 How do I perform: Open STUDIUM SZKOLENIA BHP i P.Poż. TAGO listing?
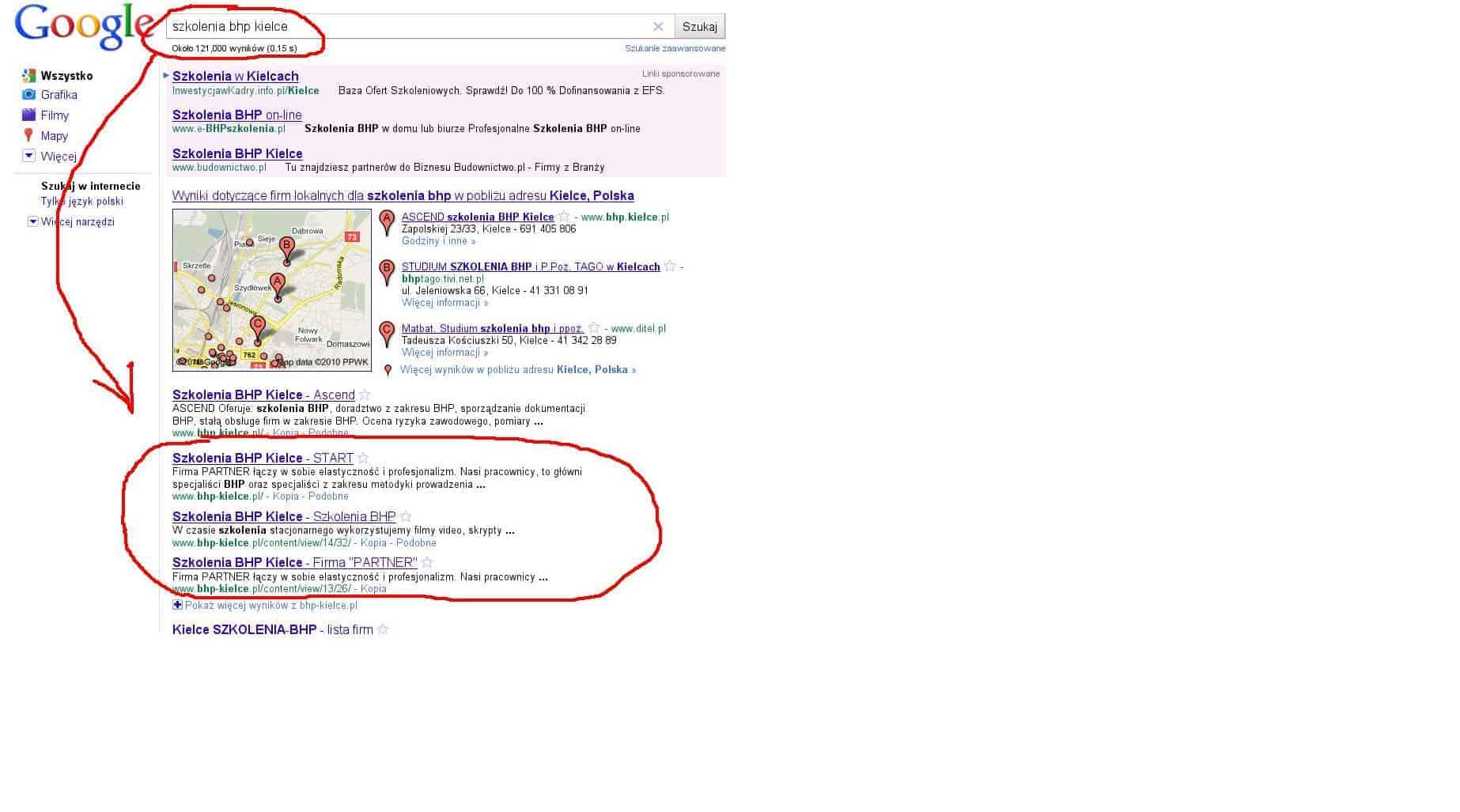[x=531, y=266]
